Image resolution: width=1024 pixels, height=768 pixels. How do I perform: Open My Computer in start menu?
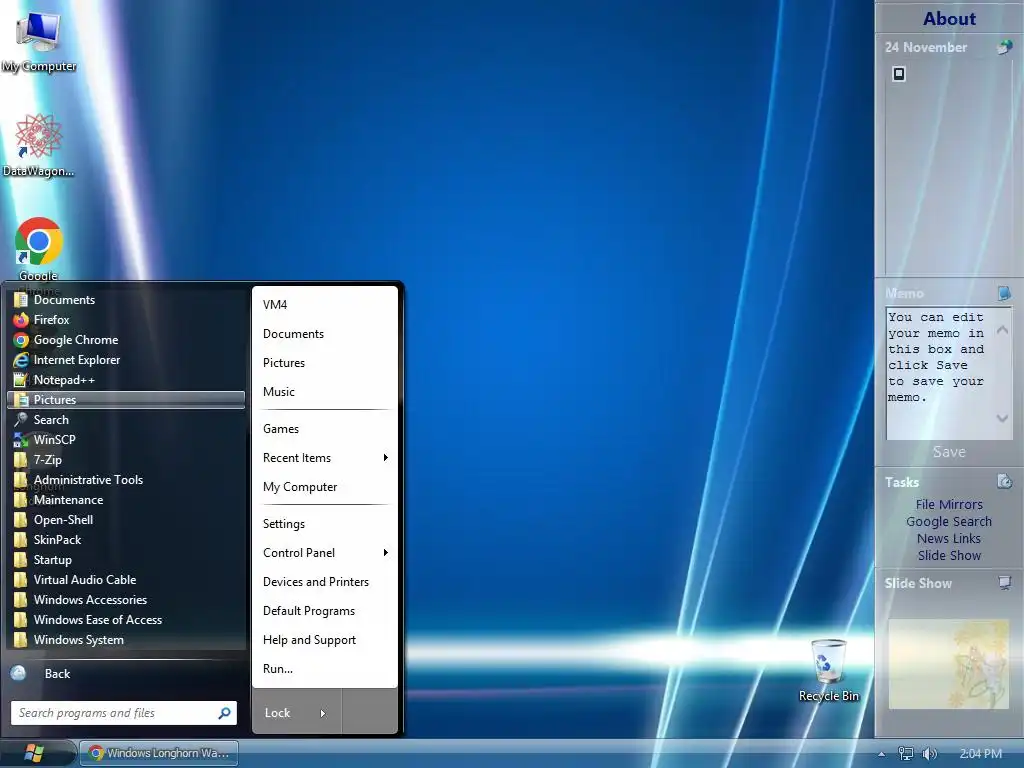point(325,487)
